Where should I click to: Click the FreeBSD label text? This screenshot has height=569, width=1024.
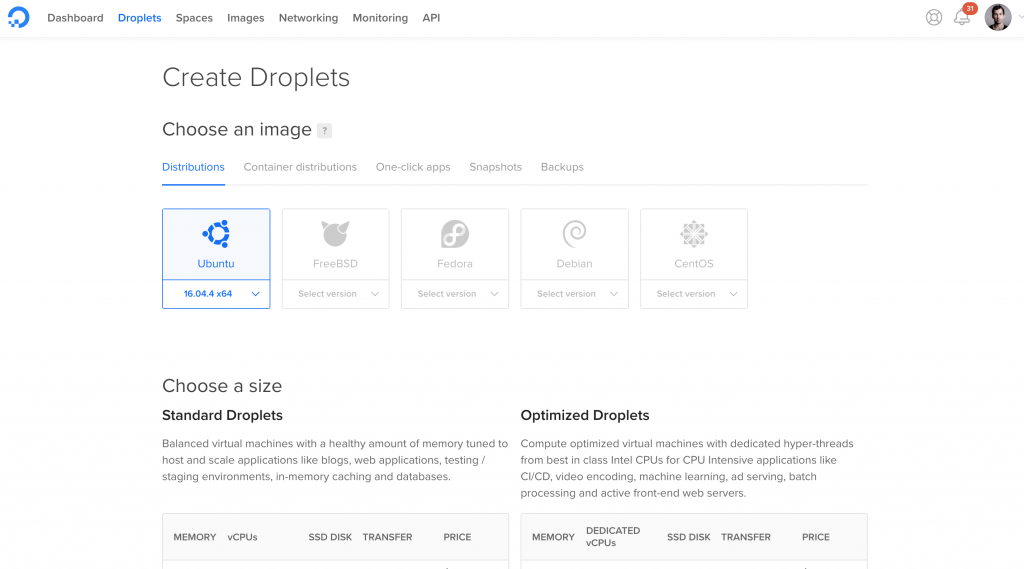[336, 264]
